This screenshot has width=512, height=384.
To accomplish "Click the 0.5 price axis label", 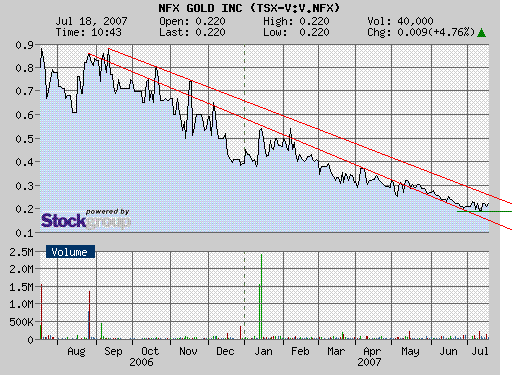I will click(x=24, y=139).
